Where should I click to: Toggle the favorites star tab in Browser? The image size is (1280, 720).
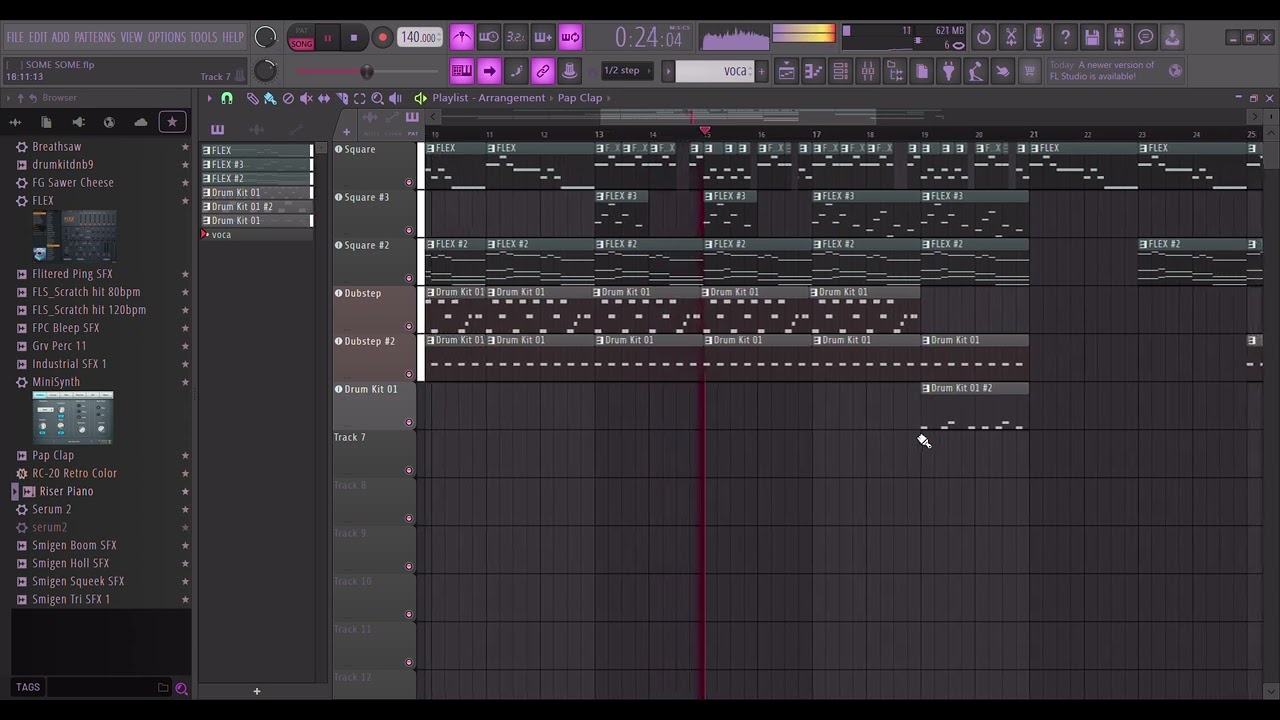coord(172,122)
